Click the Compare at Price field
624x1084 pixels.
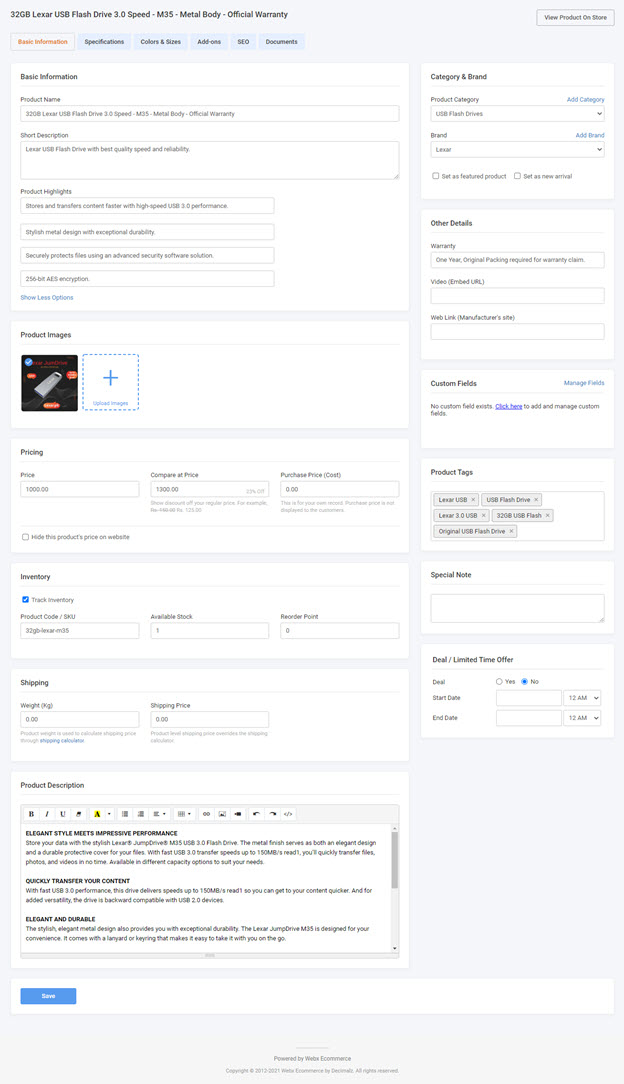210,489
